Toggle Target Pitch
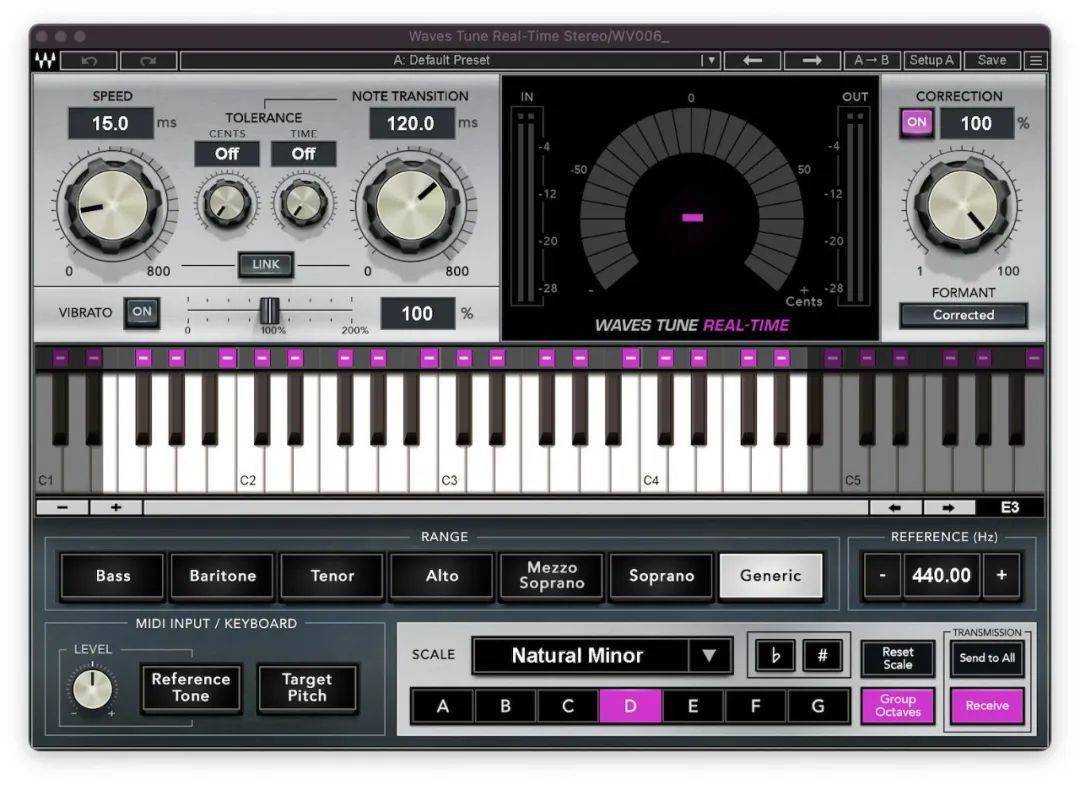 pos(307,687)
